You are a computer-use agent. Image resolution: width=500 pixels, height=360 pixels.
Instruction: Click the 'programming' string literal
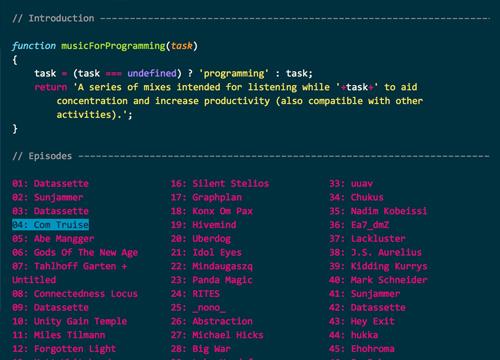coord(234,73)
